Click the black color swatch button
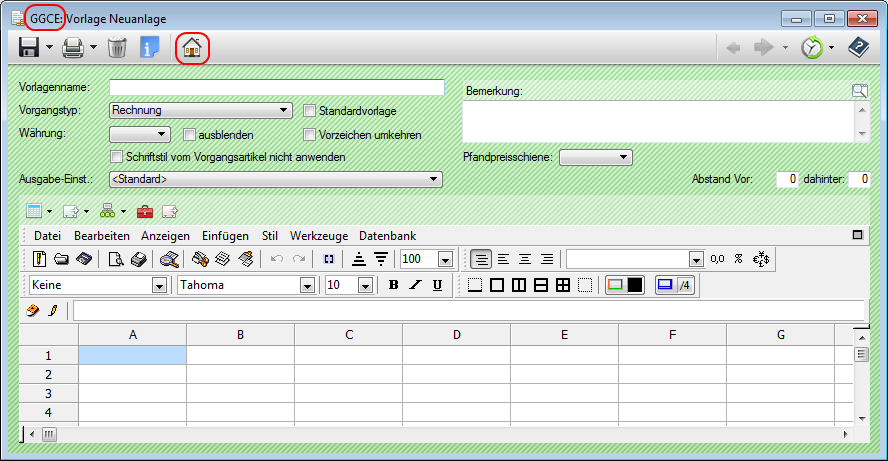Image resolution: width=888 pixels, height=461 pixels. coord(635,285)
